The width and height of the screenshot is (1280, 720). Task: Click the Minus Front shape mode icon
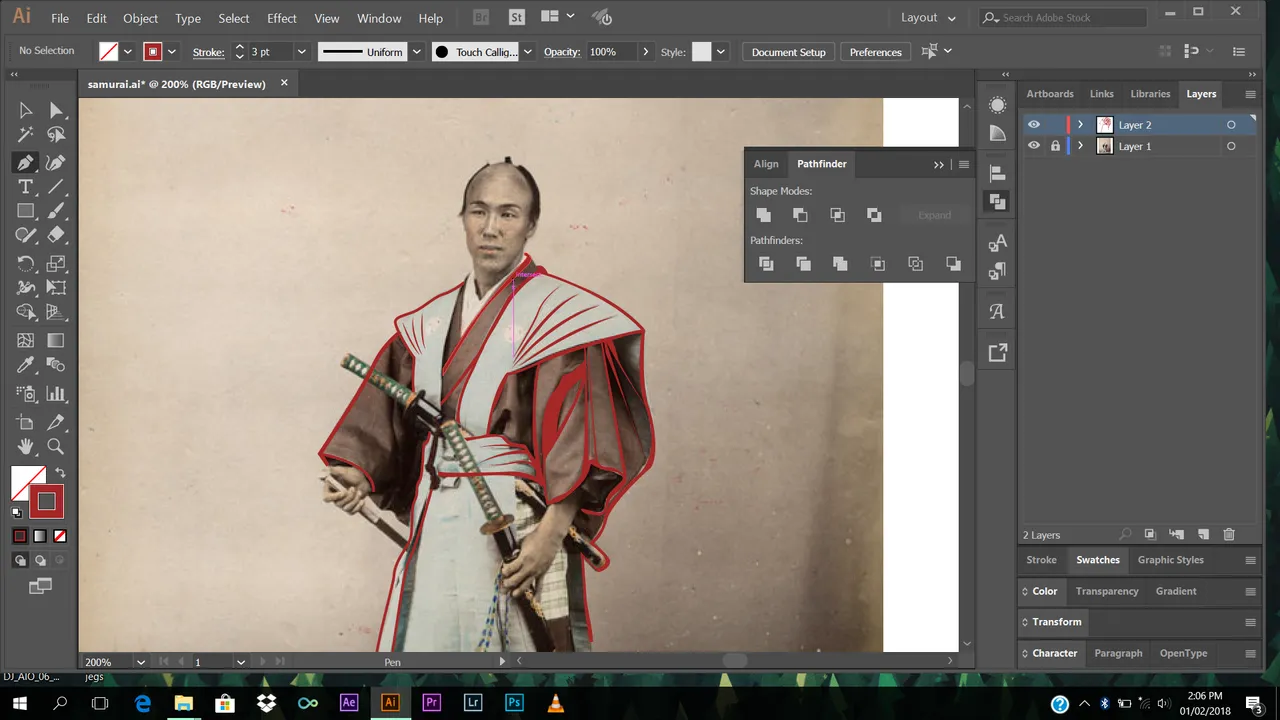click(x=800, y=215)
